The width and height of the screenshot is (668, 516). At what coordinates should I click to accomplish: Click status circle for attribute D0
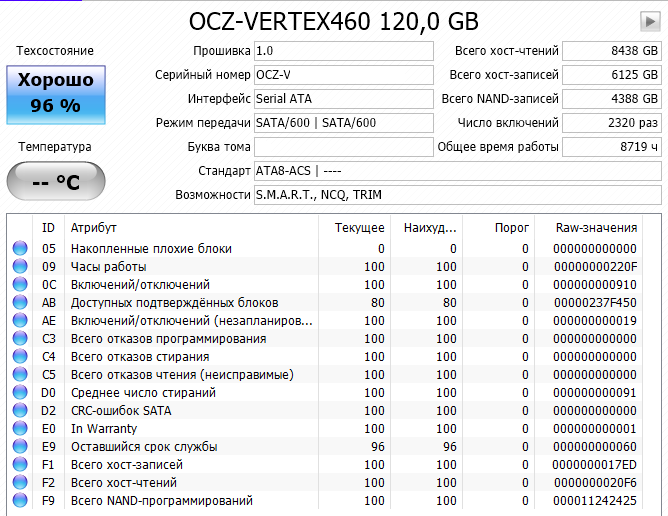(x=20, y=392)
